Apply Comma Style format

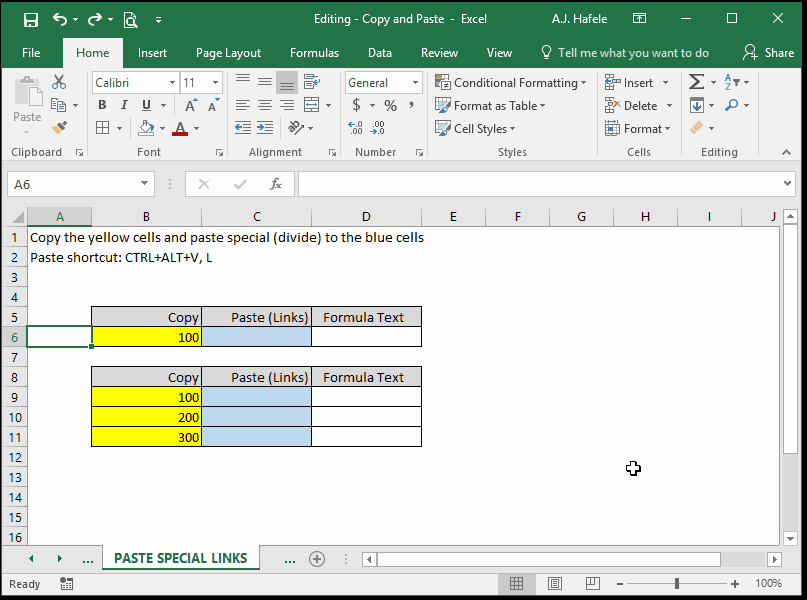[411, 105]
